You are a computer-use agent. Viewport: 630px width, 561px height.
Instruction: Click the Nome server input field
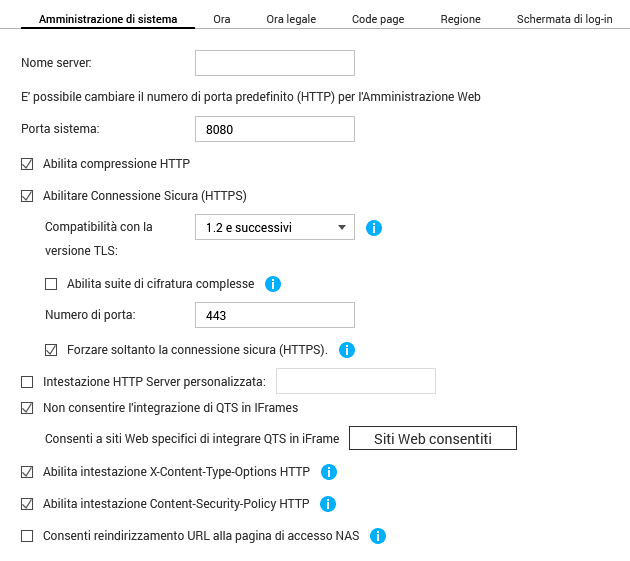click(275, 63)
